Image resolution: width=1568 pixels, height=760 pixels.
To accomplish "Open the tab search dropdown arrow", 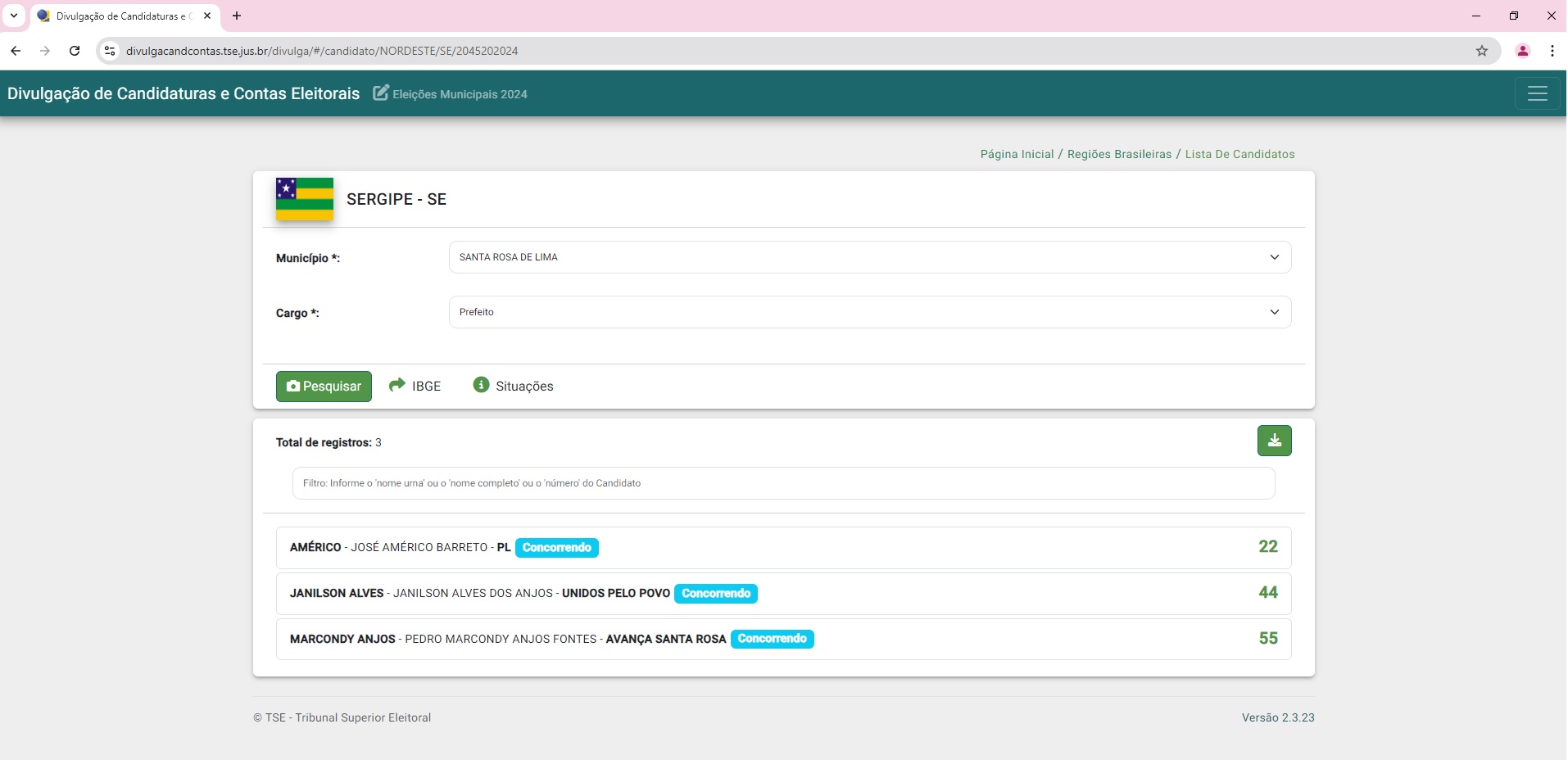I will [14, 16].
